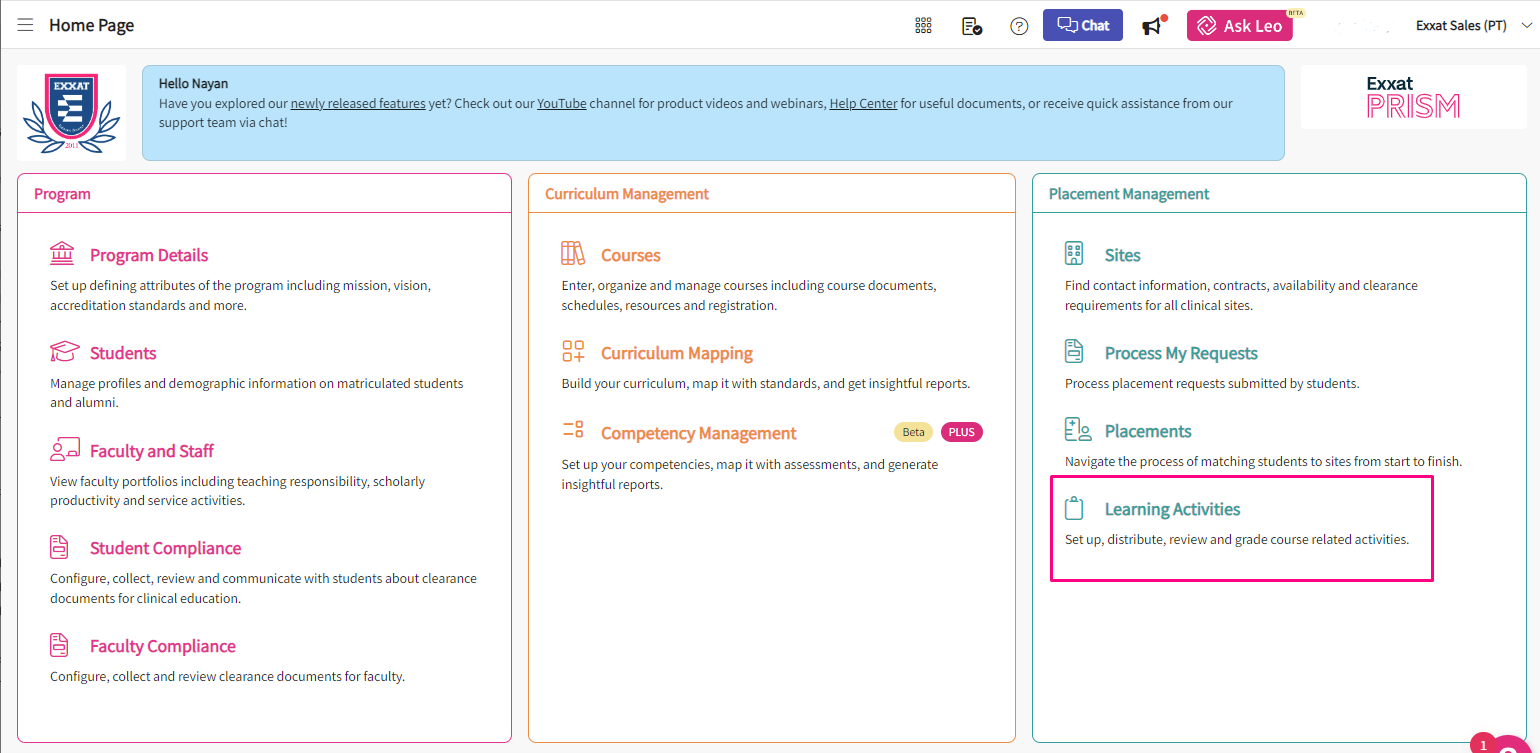This screenshot has height=753, width=1540.
Task: Open the Competency Management link
Action: click(699, 433)
